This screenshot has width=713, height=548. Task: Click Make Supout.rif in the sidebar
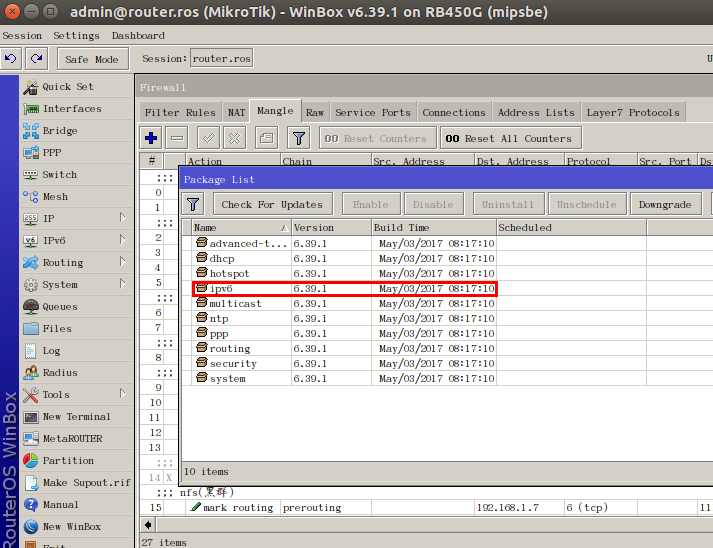(x=76, y=483)
